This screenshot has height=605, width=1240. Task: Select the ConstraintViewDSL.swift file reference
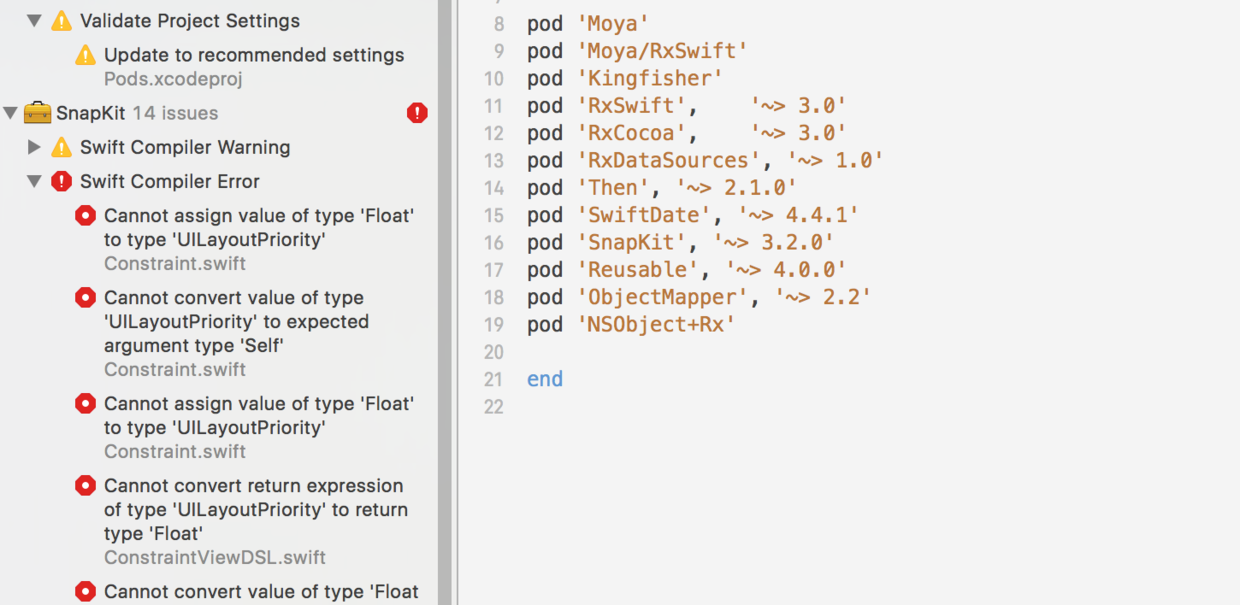(x=215, y=557)
